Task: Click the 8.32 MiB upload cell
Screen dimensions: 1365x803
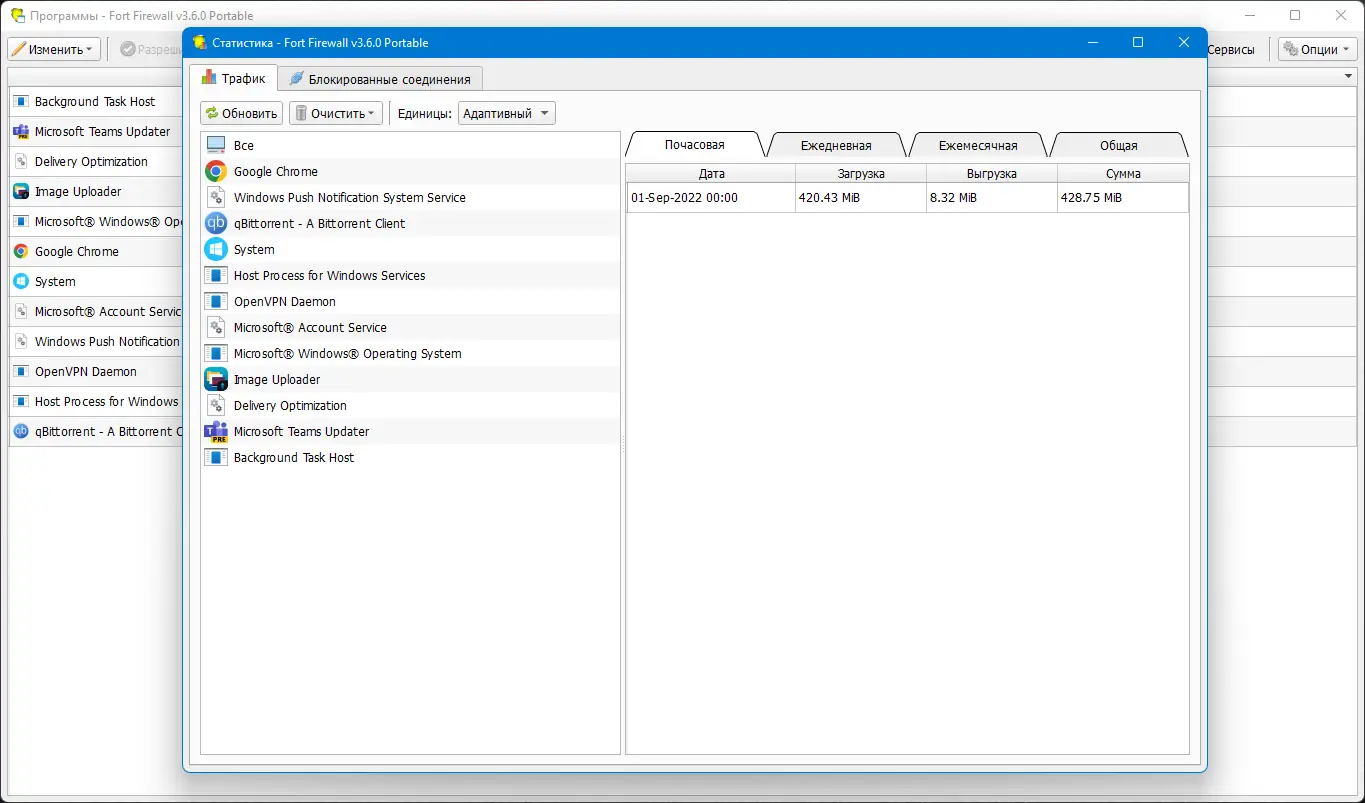Action: pyautogui.click(x=992, y=198)
